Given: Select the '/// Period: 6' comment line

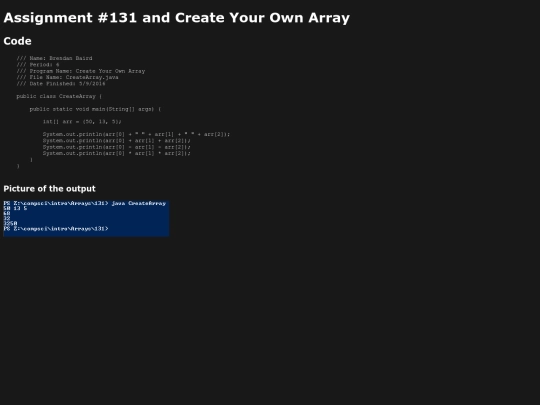Looking at the screenshot, I should pos(38,64).
